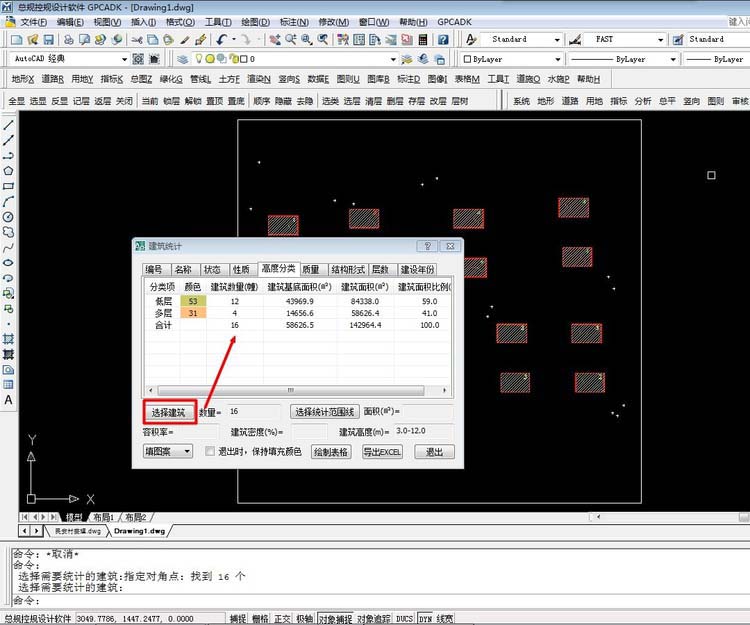750x625 pixels.
Task: Select the Ellipse draw tool
Action: 8,262
